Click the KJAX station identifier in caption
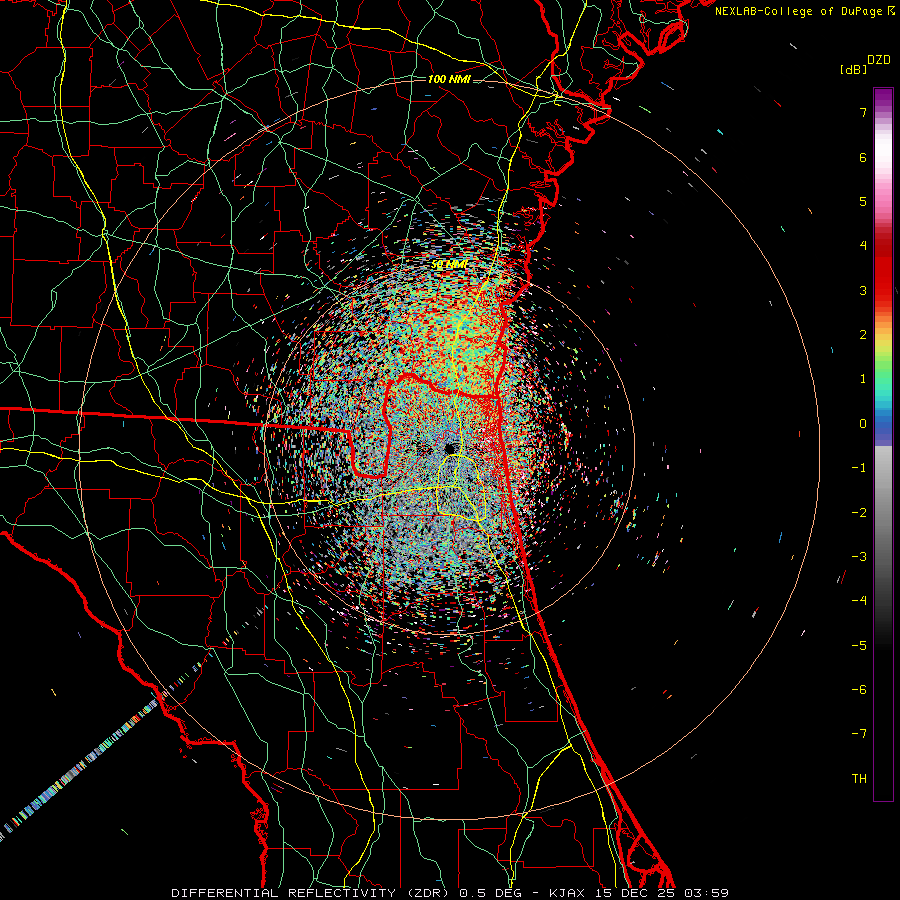Image resolution: width=900 pixels, height=900 pixels. click(x=566, y=893)
